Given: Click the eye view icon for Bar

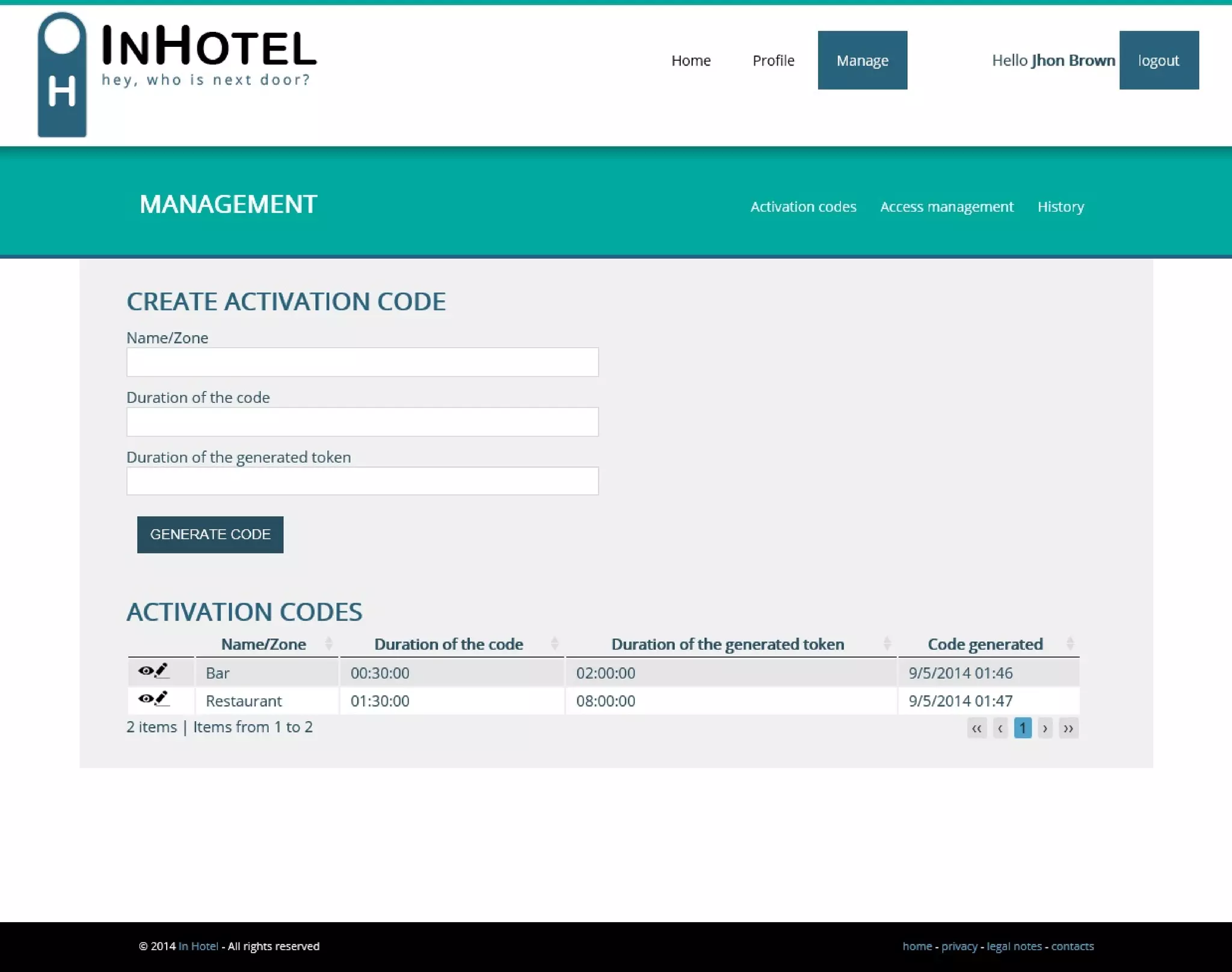Looking at the screenshot, I should coord(145,671).
